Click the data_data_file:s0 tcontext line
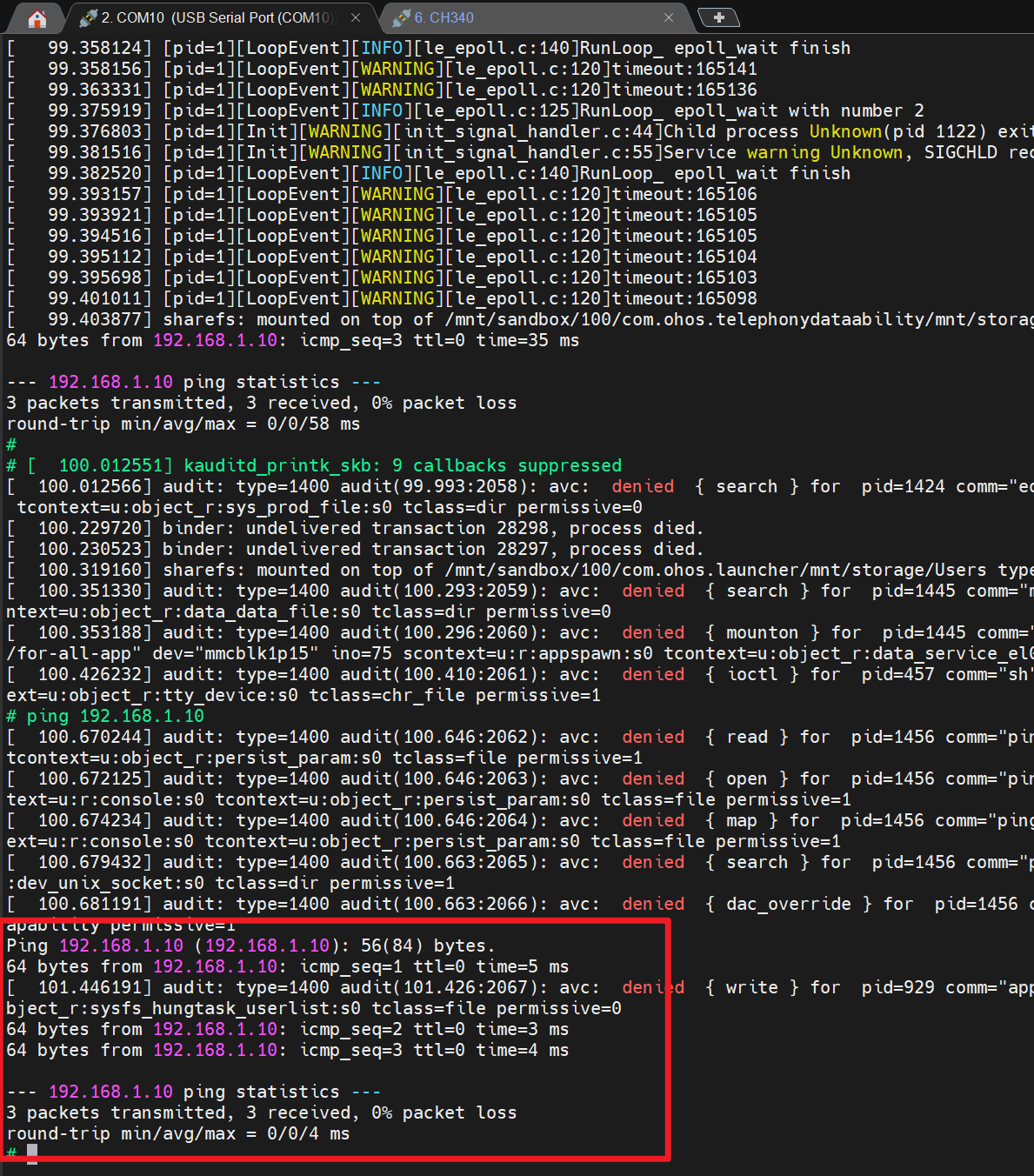1034x1176 pixels. [309, 611]
